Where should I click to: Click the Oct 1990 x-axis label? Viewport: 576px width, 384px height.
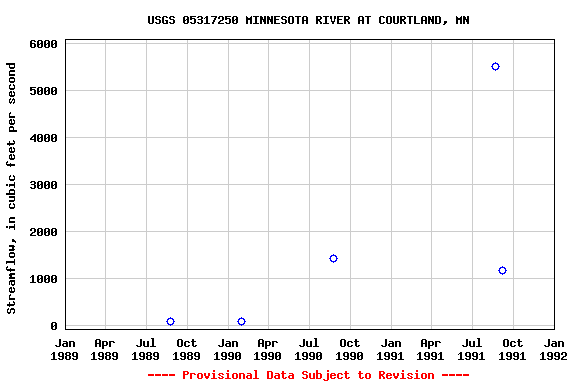point(350,349)
